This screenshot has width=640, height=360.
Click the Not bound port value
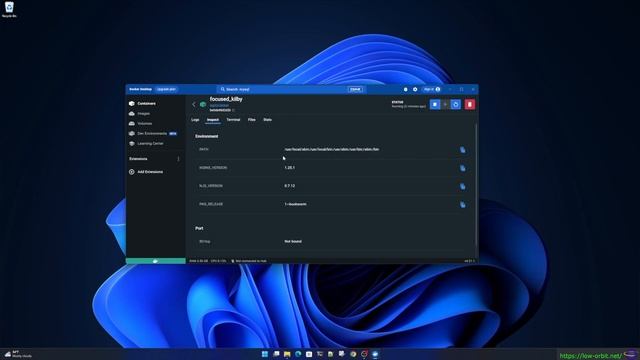(x=293, y=241)
